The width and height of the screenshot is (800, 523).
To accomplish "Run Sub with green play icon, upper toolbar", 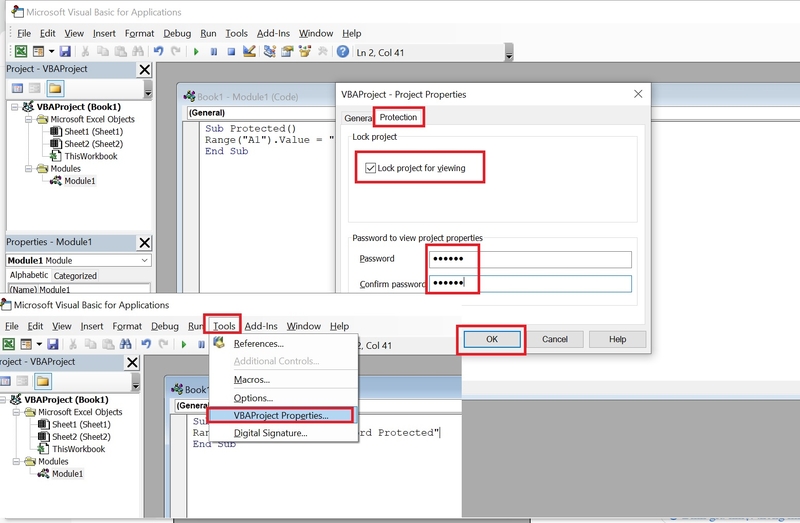I will pos(196,52).
